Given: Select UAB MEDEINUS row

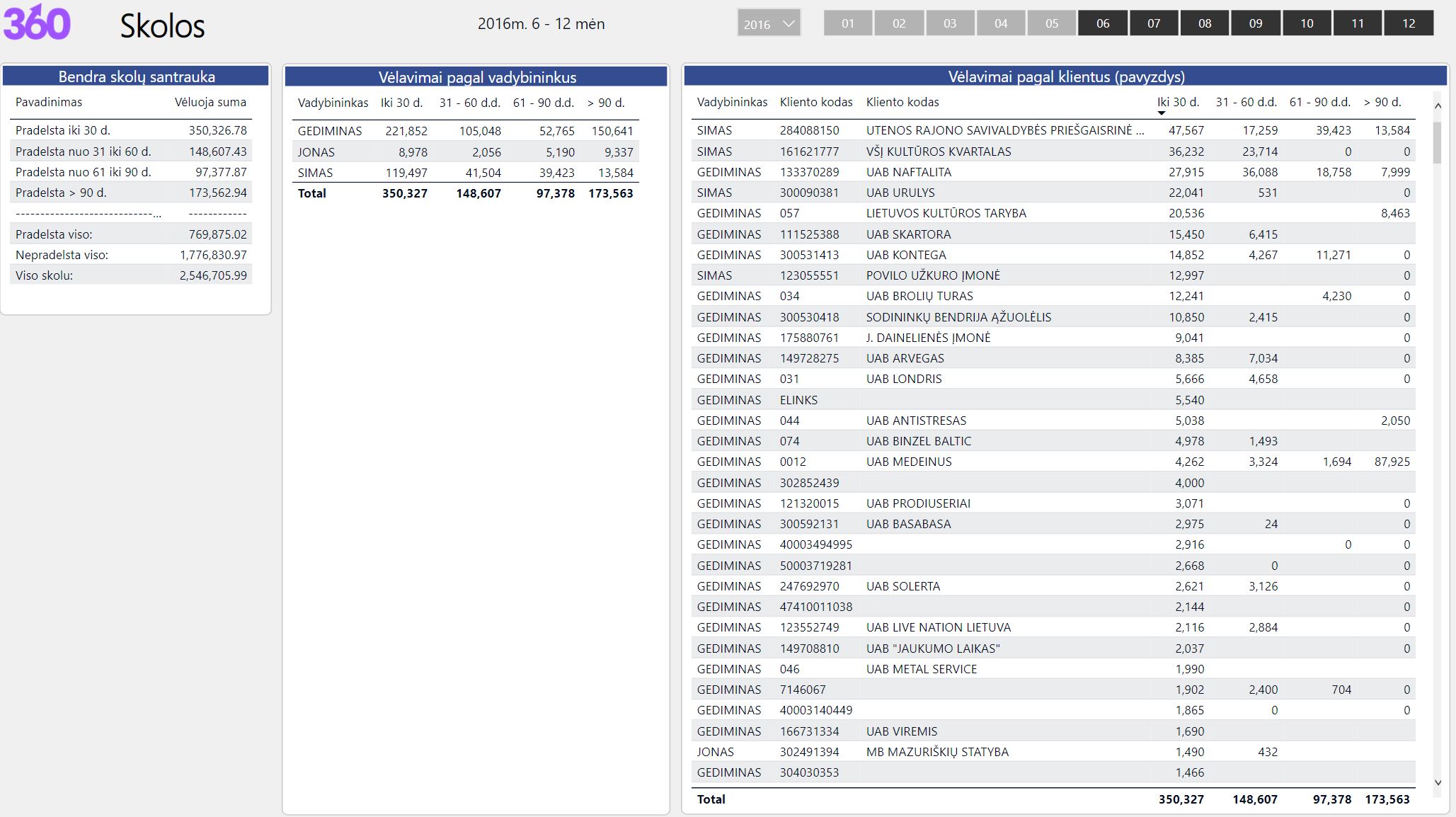Looking at the screenshot, I should pyautogui.click(x=1053, y=462).
